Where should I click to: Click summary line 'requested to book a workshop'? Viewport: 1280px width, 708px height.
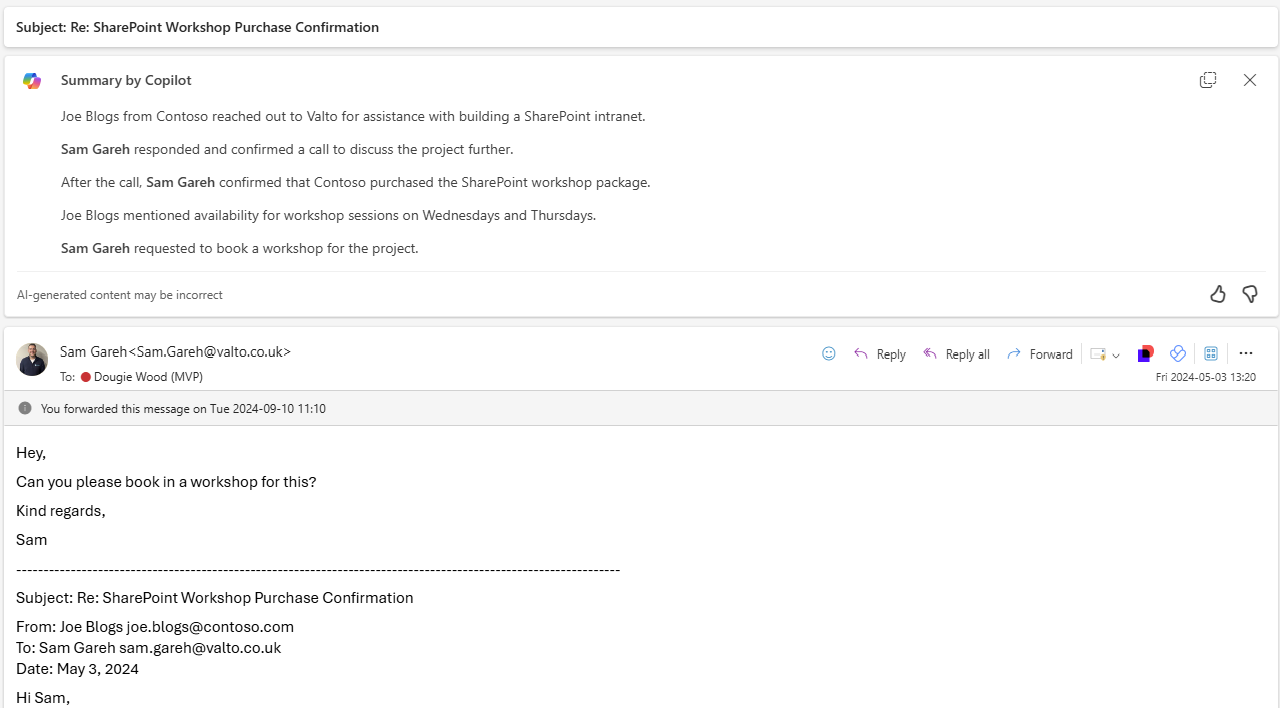point(239,248)
